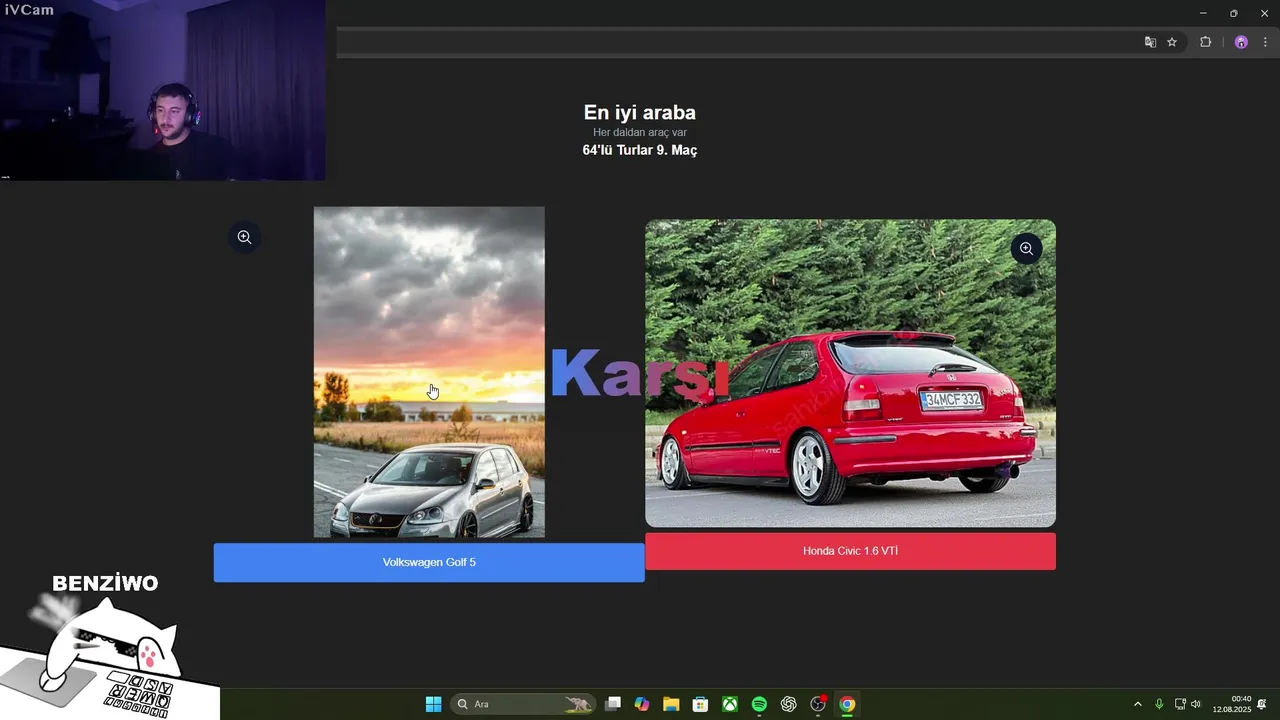This screenshot has height=720, width=1280.
Task: Open Microsoft Store from the taskbar
Action: [x=701, y=704]
